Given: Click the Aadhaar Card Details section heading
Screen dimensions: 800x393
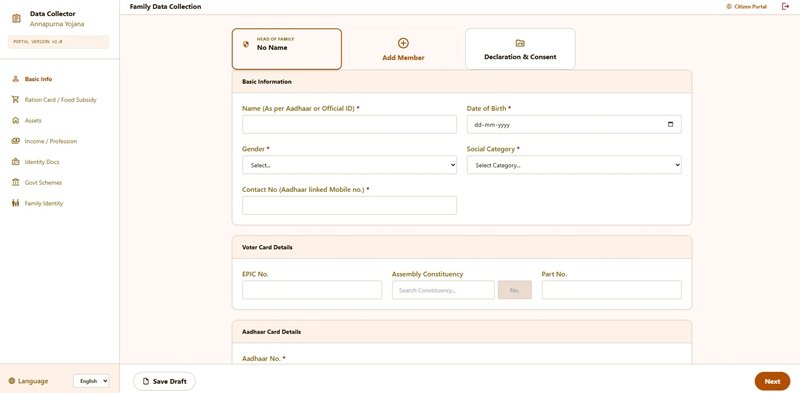Looking at the screenshot, I should [271, 332].
